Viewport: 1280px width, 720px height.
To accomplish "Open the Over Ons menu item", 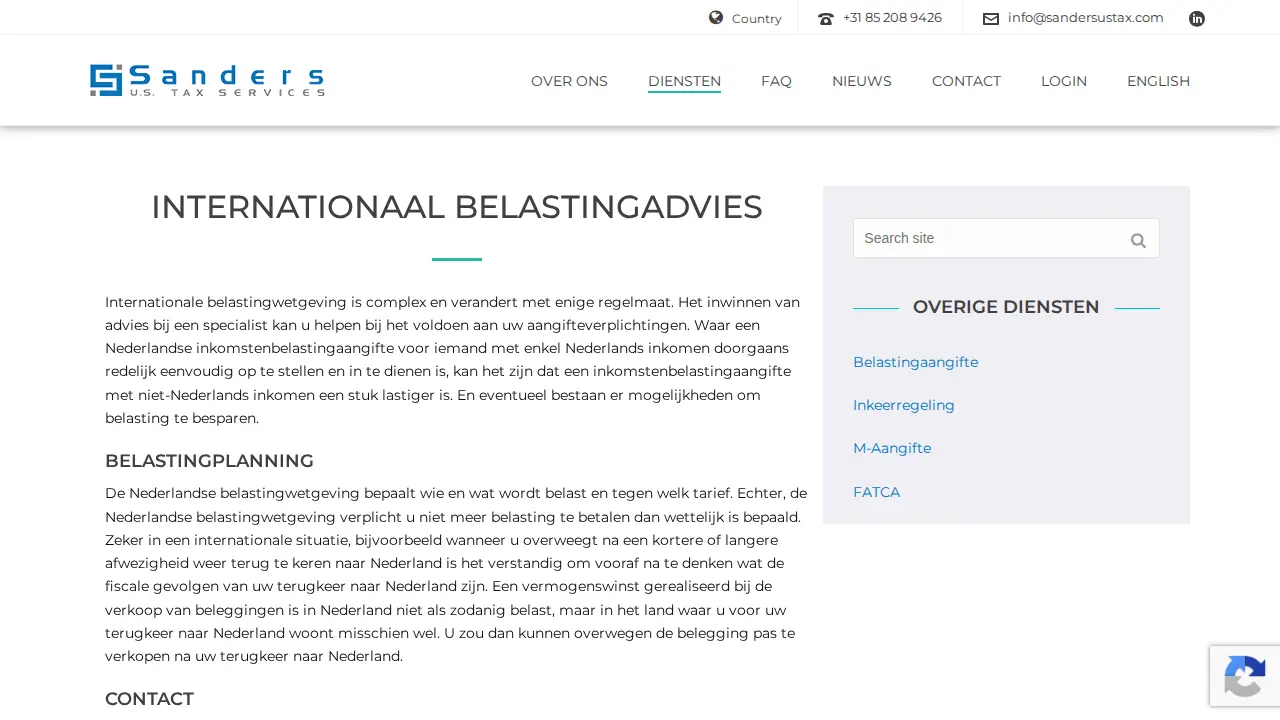I will coord(569,81).
